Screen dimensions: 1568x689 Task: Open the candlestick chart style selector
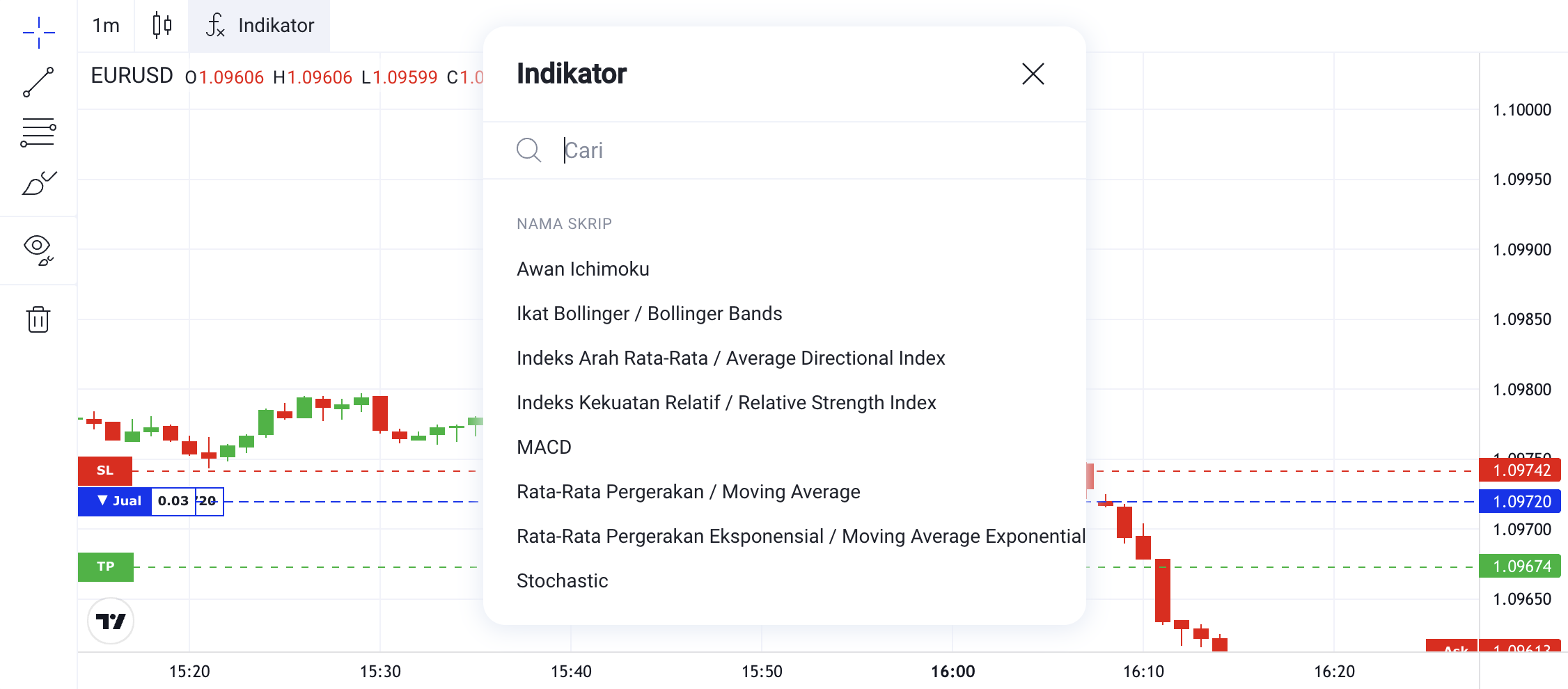click(x=162, y=25)
